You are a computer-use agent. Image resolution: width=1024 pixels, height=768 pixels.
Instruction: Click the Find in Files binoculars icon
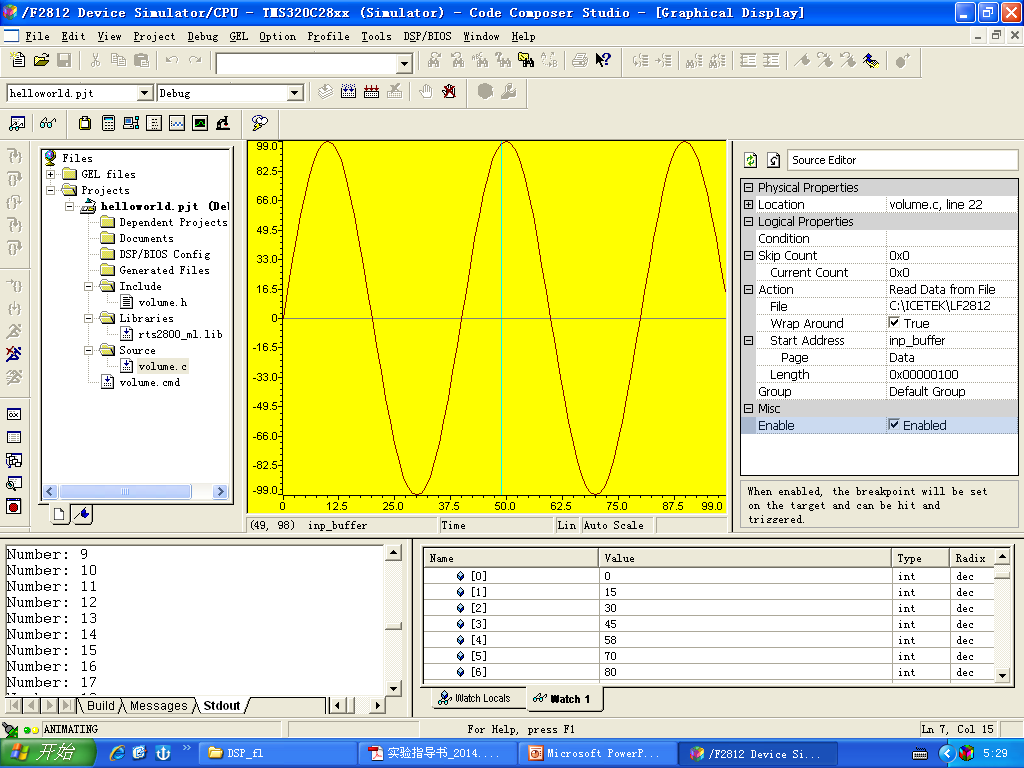526,61
